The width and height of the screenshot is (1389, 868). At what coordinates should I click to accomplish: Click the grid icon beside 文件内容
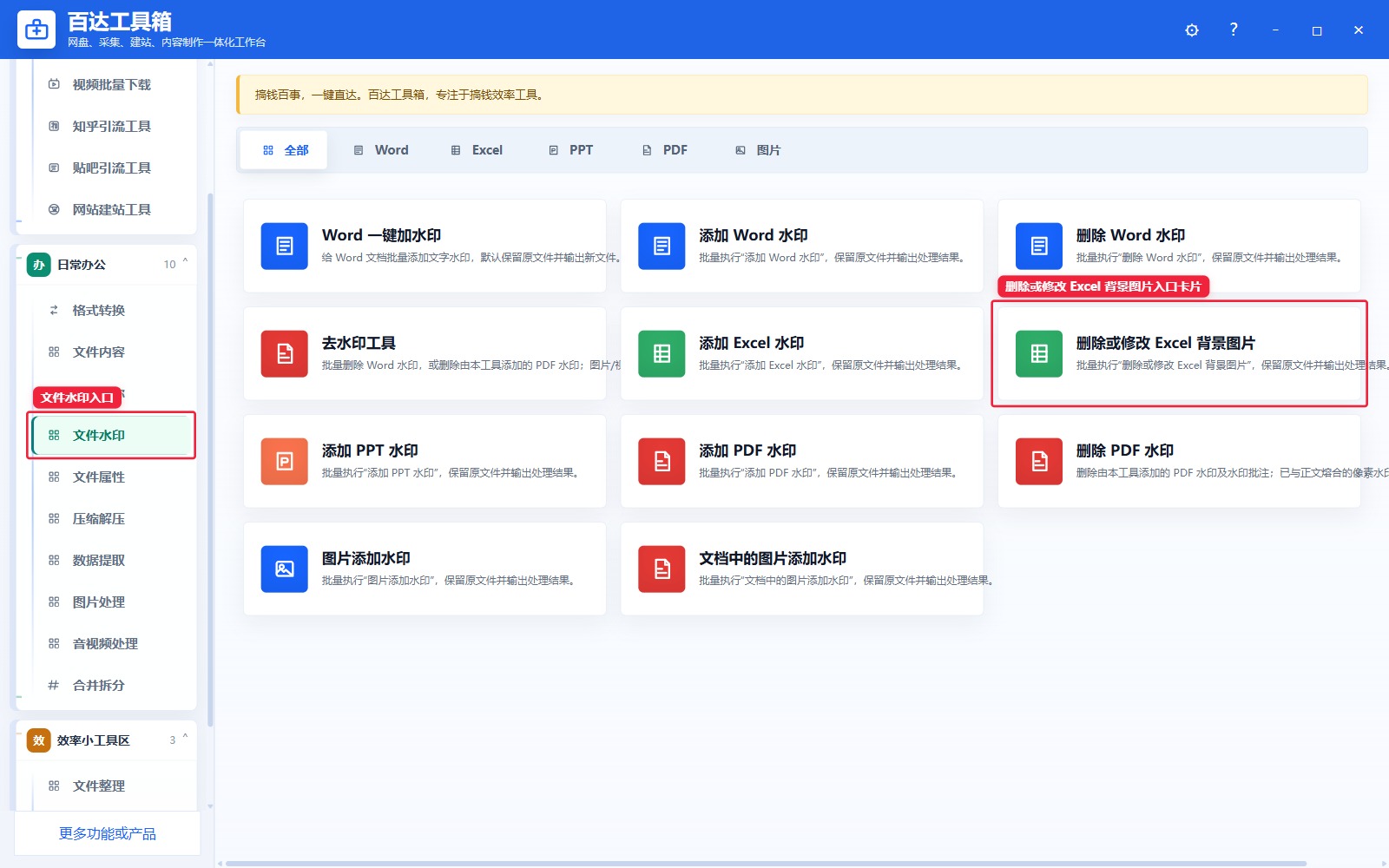(54, 352)
